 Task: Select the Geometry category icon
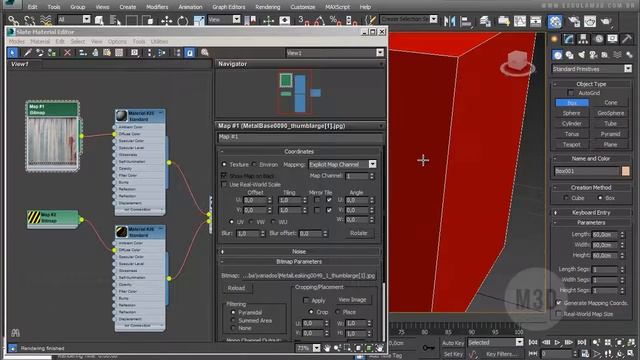click(x=558, y=55)
